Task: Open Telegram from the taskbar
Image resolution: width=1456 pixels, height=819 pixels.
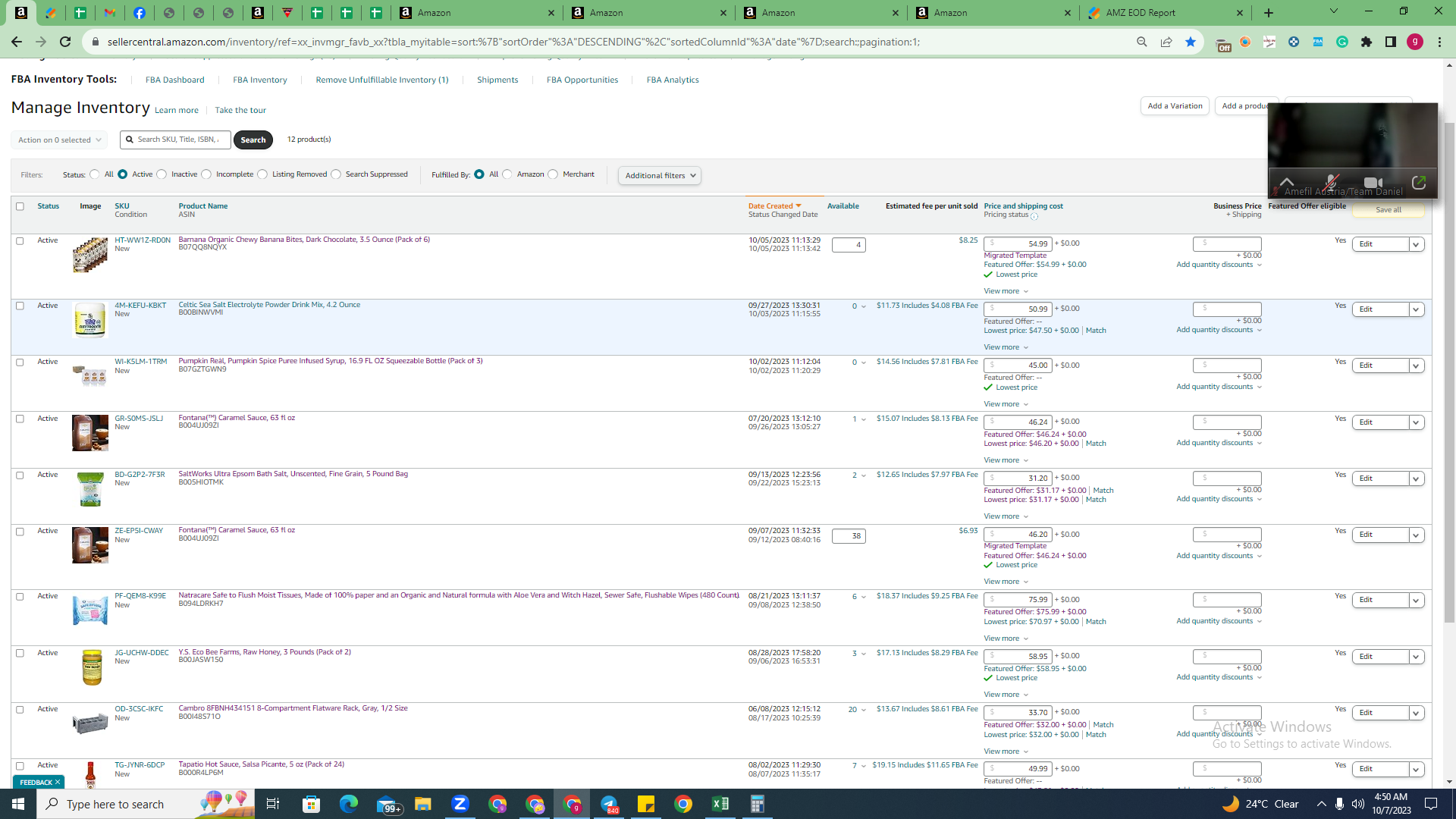Action: tap(610, 804)
